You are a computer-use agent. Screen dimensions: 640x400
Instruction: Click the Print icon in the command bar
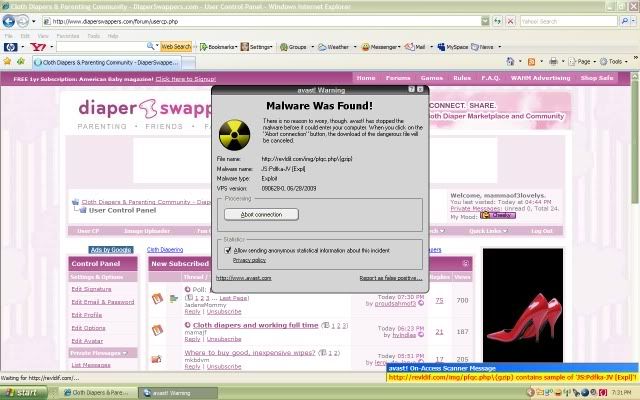tap(553, 62)
